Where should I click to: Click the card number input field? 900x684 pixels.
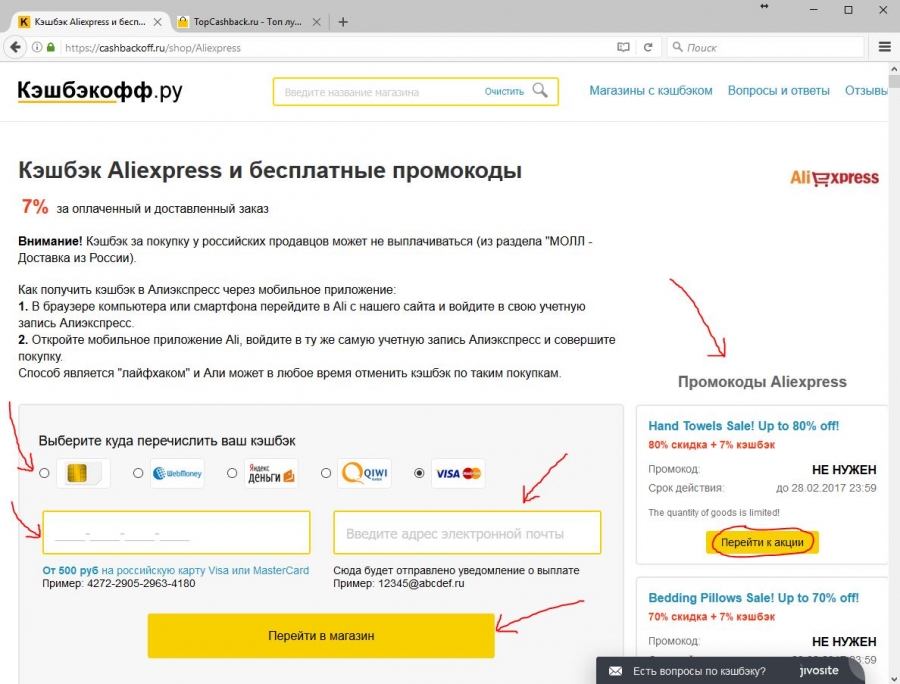tap(176, 533)
